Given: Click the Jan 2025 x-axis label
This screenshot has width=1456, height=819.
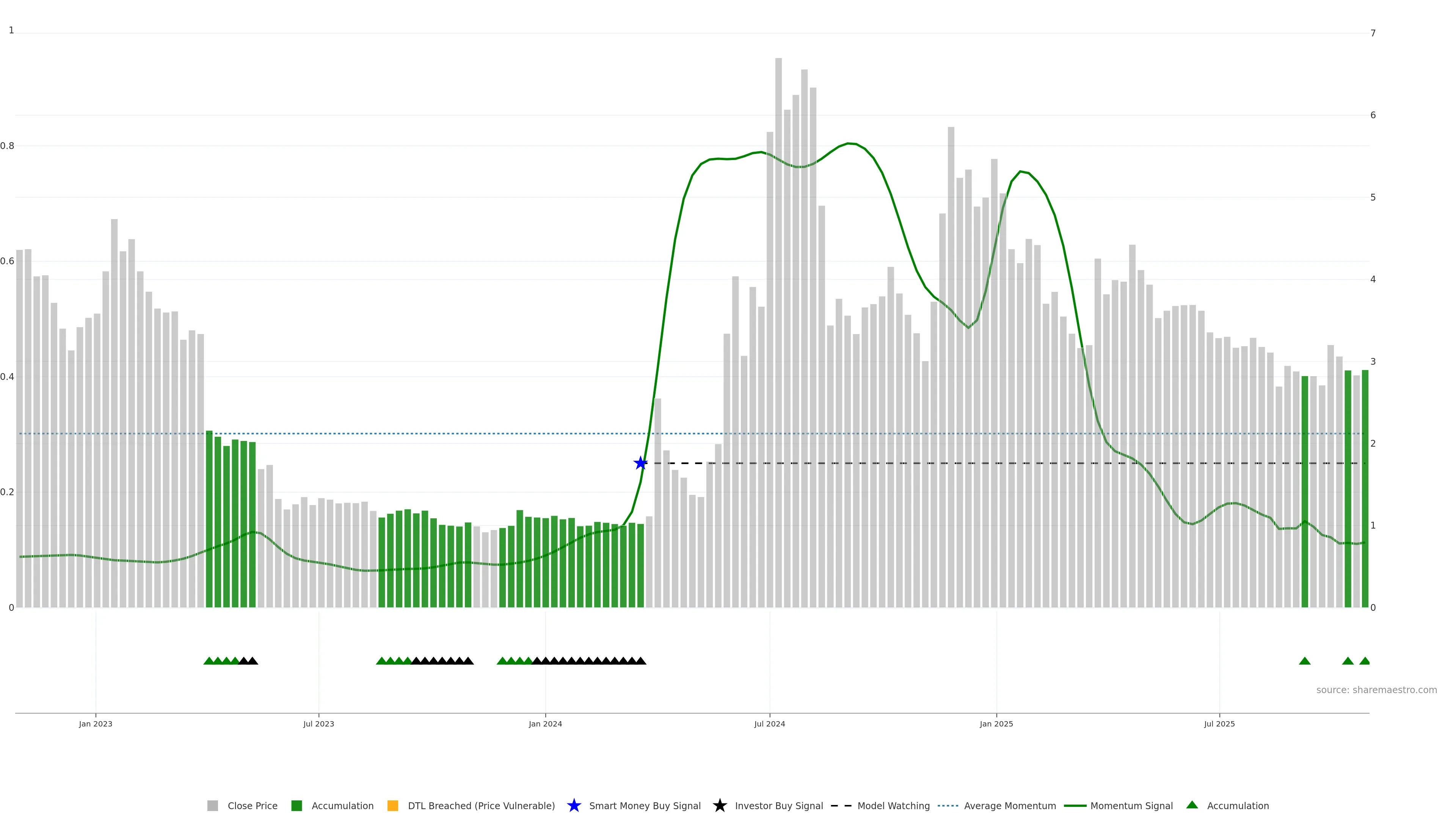Looking at the screenshot, I should coord(996,724).
